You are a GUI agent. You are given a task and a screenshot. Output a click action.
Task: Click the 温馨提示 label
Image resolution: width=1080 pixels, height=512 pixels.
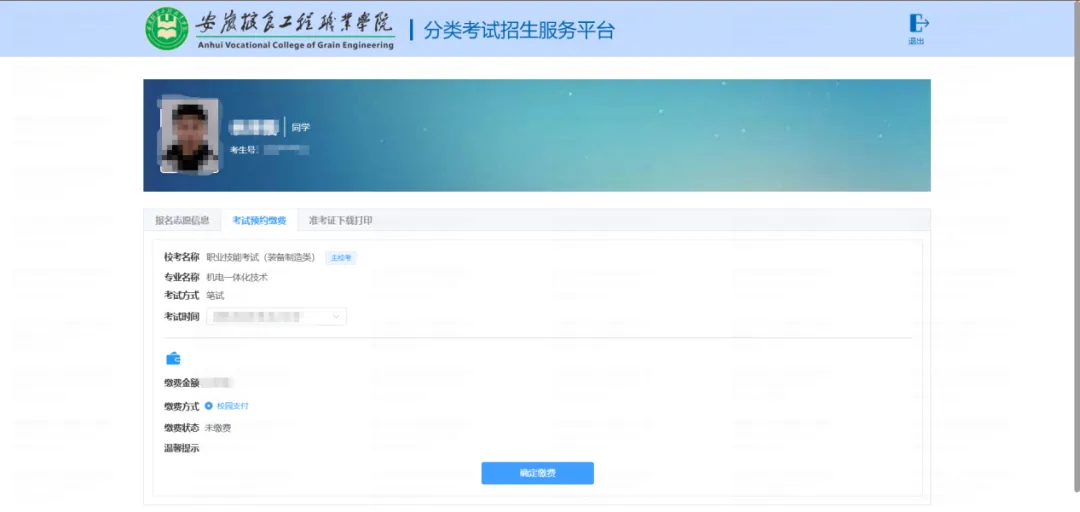coord(182,449)
